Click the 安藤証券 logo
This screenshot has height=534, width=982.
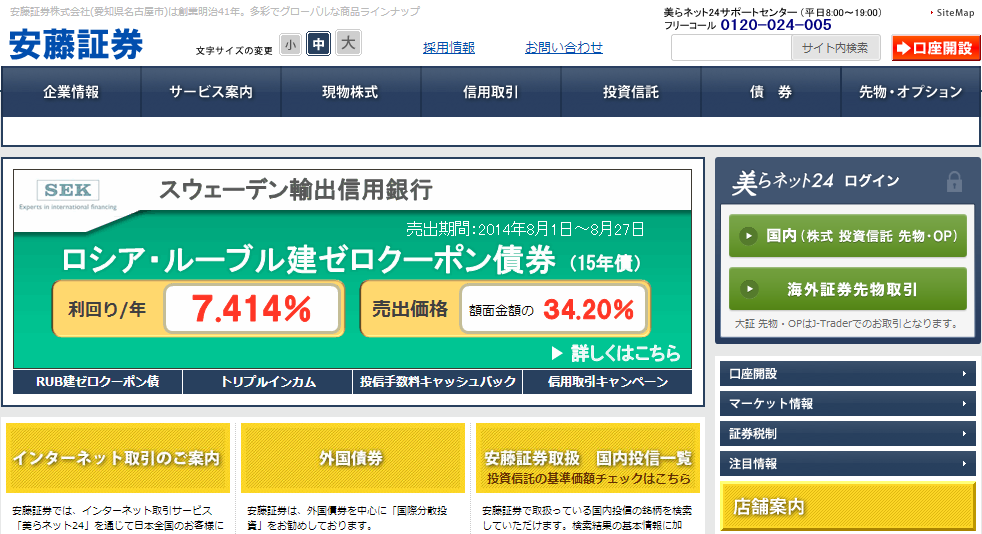tap(76, 44)
